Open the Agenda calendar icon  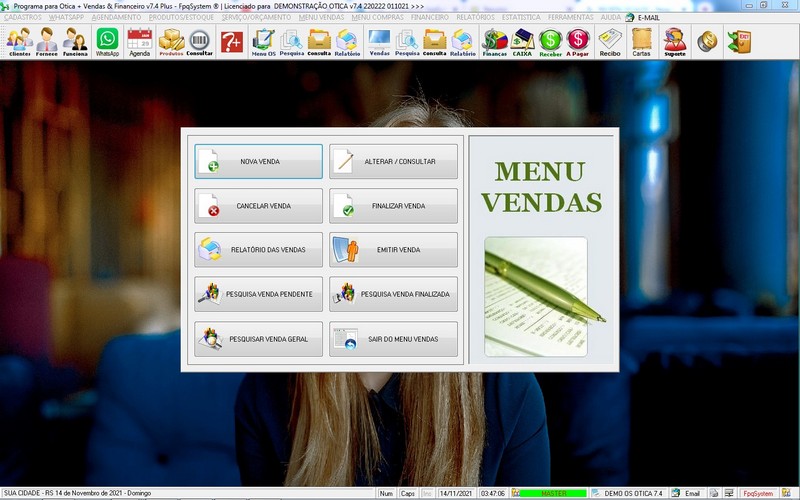[x=139, y=42]
